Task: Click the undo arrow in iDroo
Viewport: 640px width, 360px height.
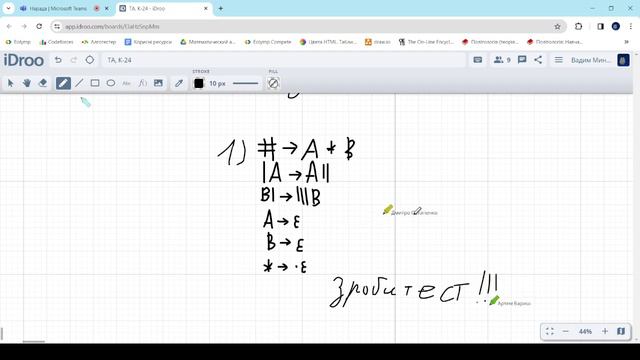Action: coord(58,60)
